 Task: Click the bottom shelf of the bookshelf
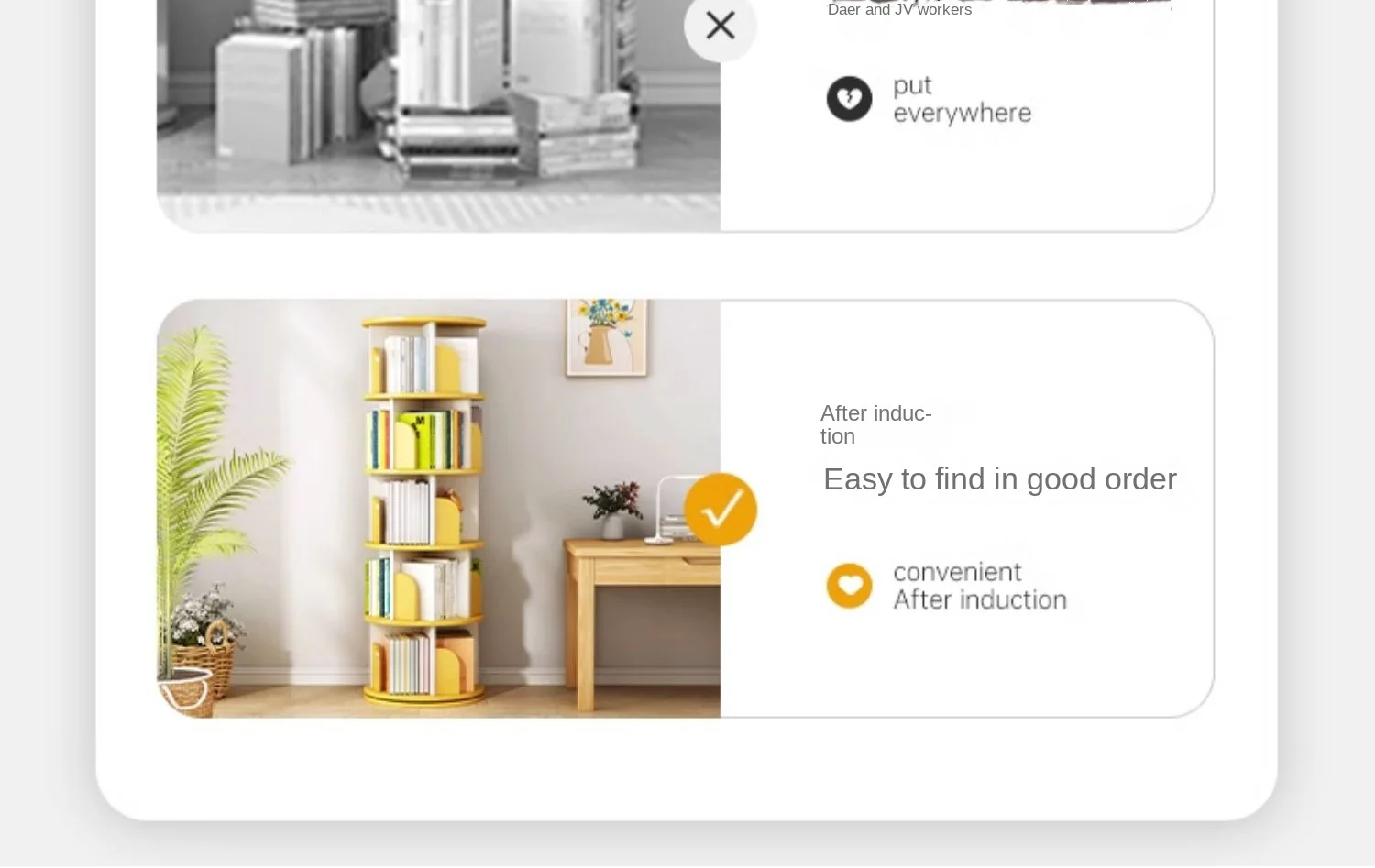coord(423,662)
